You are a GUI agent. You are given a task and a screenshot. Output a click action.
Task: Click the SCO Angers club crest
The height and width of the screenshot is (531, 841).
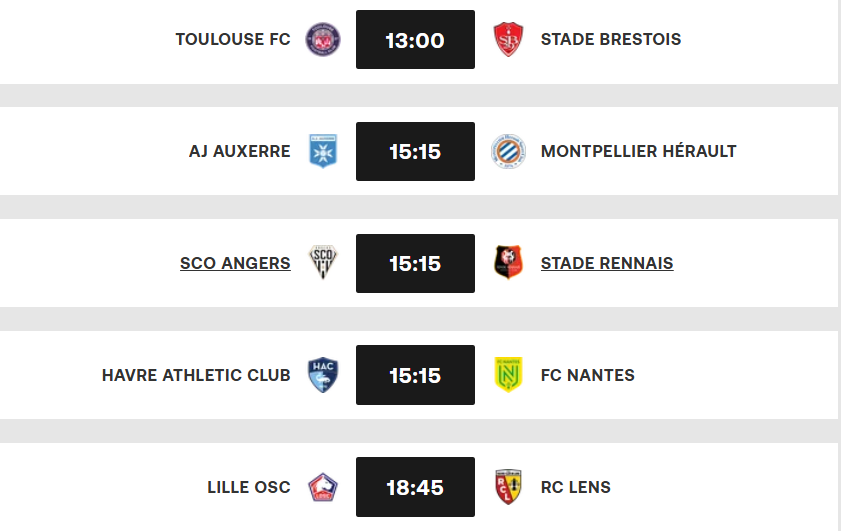coord(323,263)
